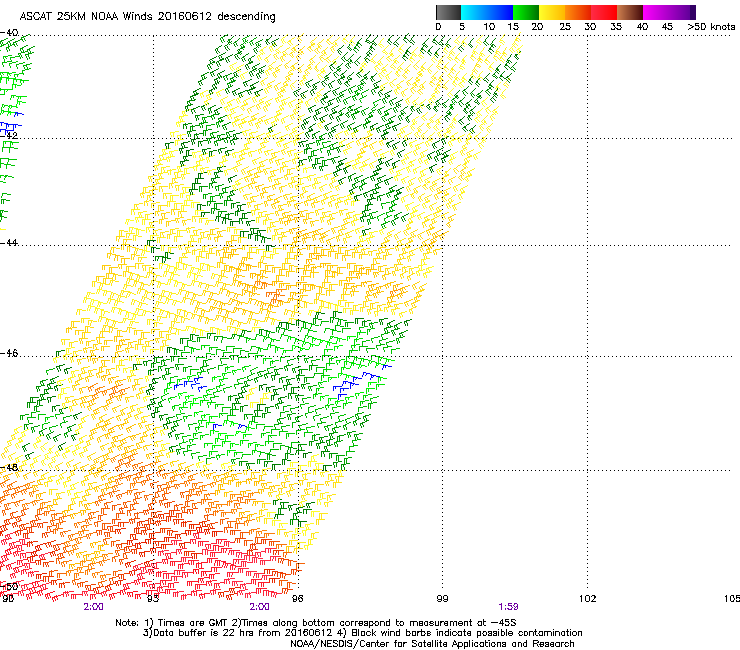Click the 'ASCAT 25KM NOAA Winds 20160612 descending' title
The image size is (740, 650).
[x=147, y=17]
